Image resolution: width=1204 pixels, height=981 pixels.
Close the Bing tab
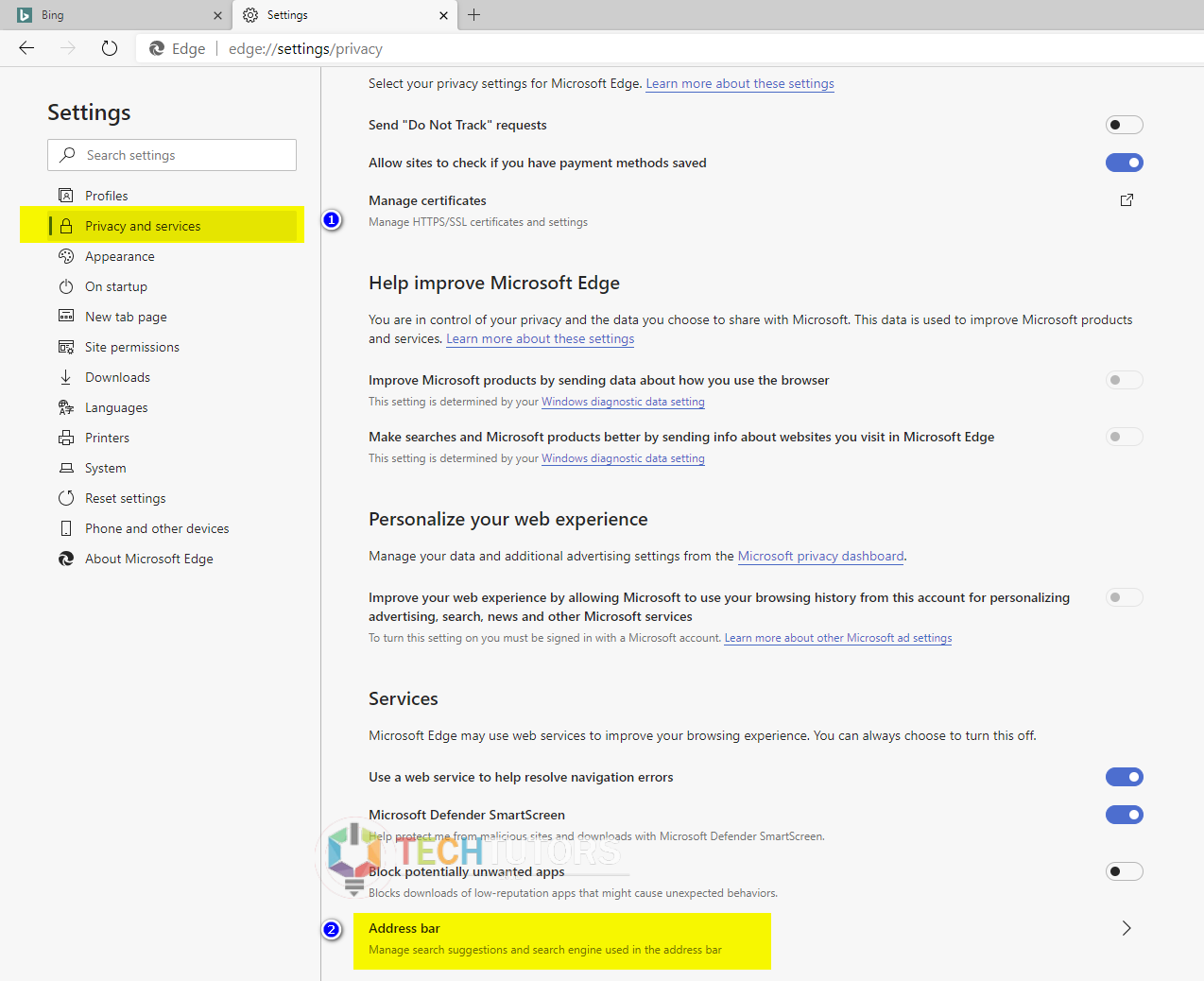pos(217,15)
